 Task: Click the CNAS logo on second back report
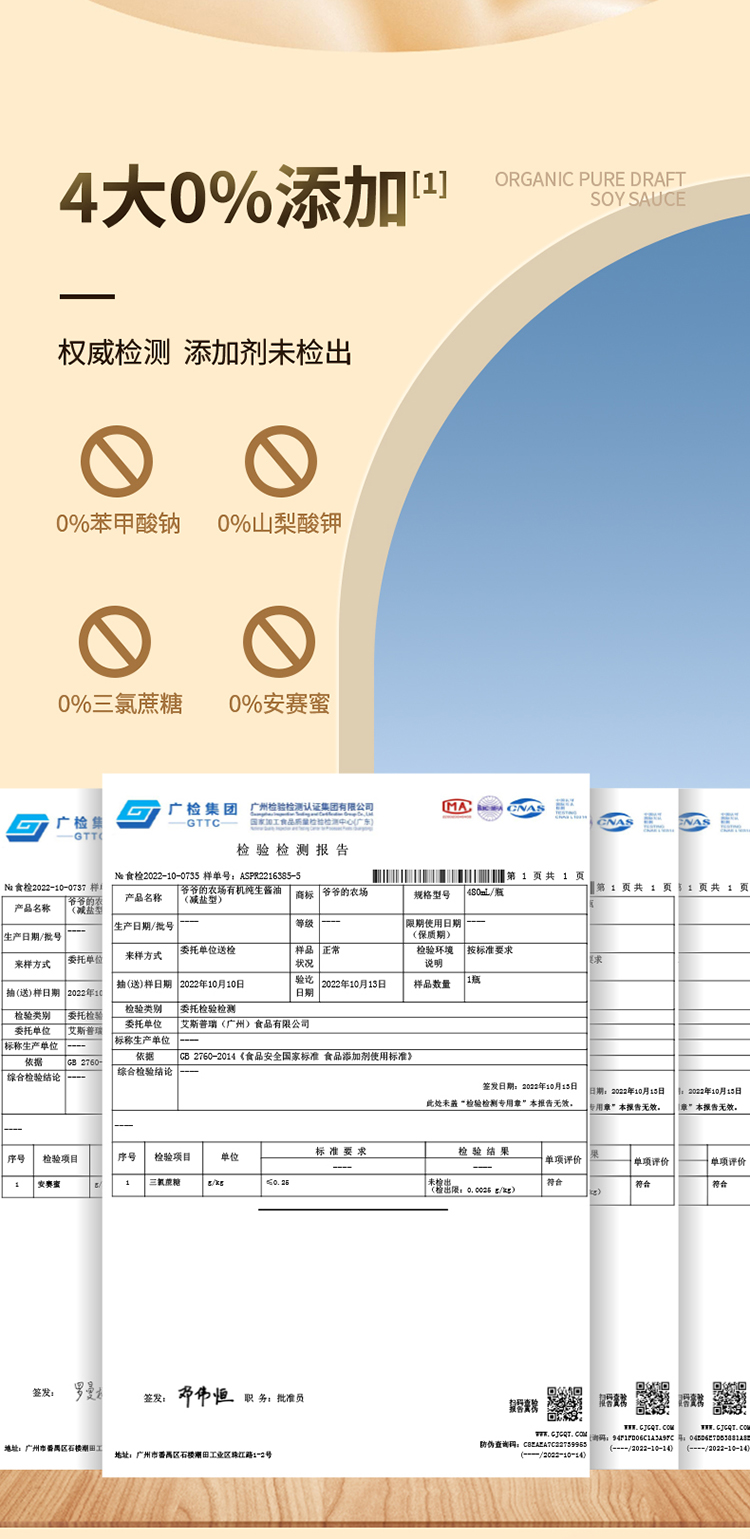[x=614, y=822]
